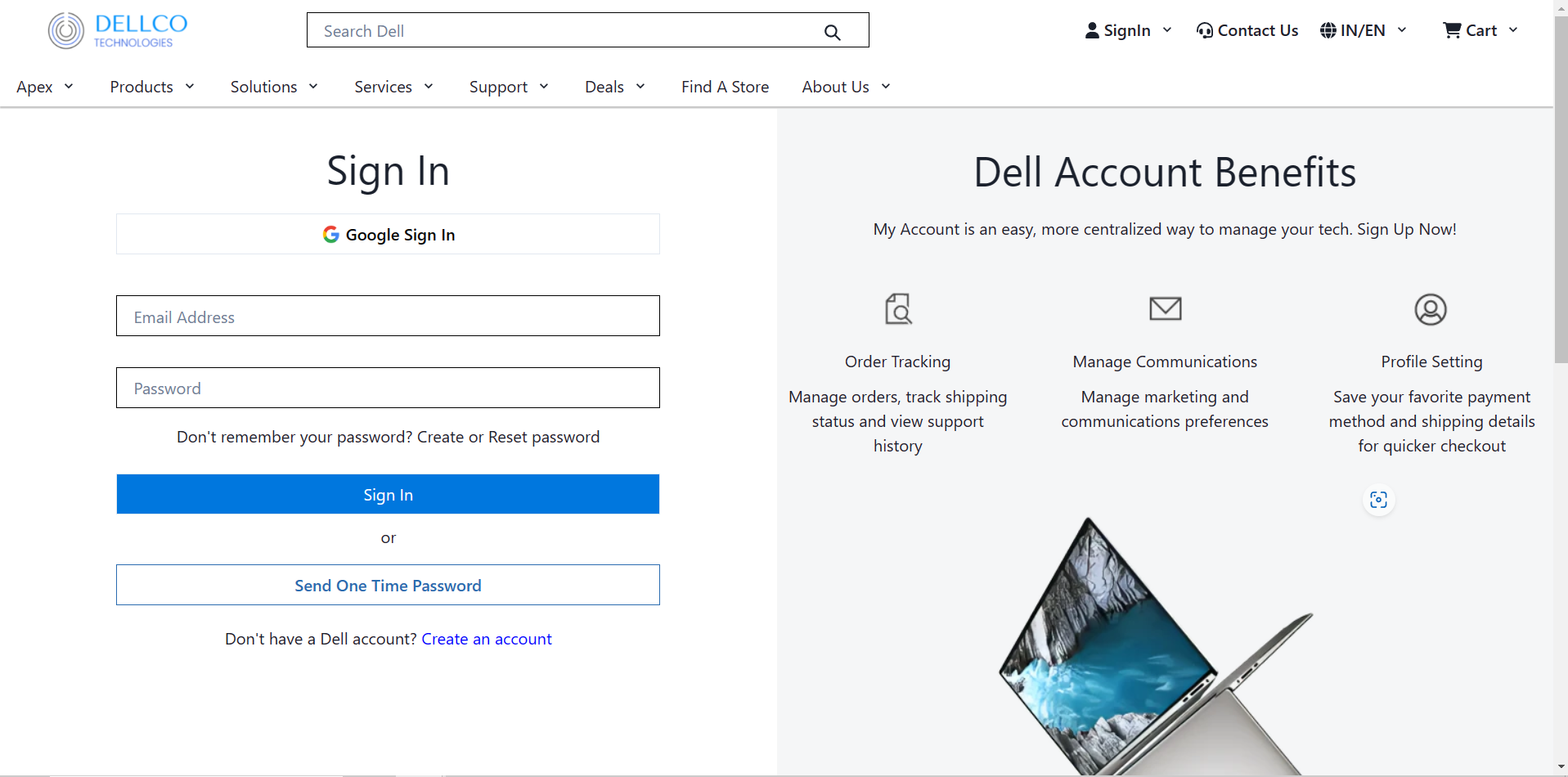Viewport: 1568px width, 777px height.
Task: Click the scrollbar down arrow
Action: tap(1561, 768)
